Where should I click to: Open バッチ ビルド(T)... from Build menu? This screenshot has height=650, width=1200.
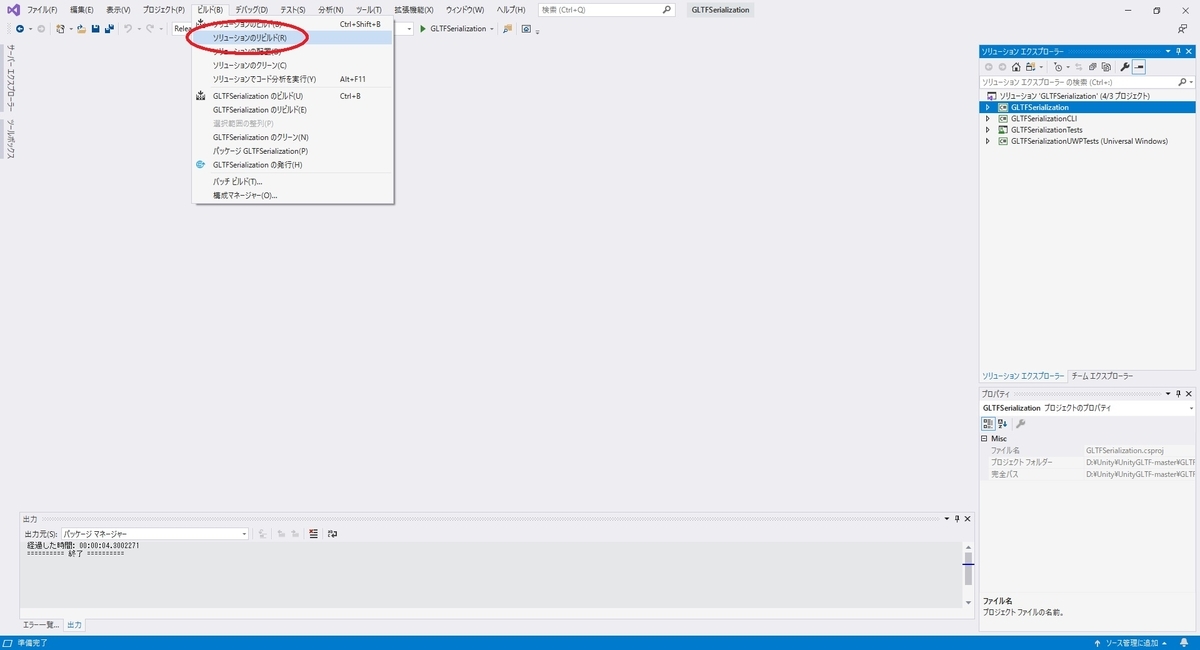[293, 181]
